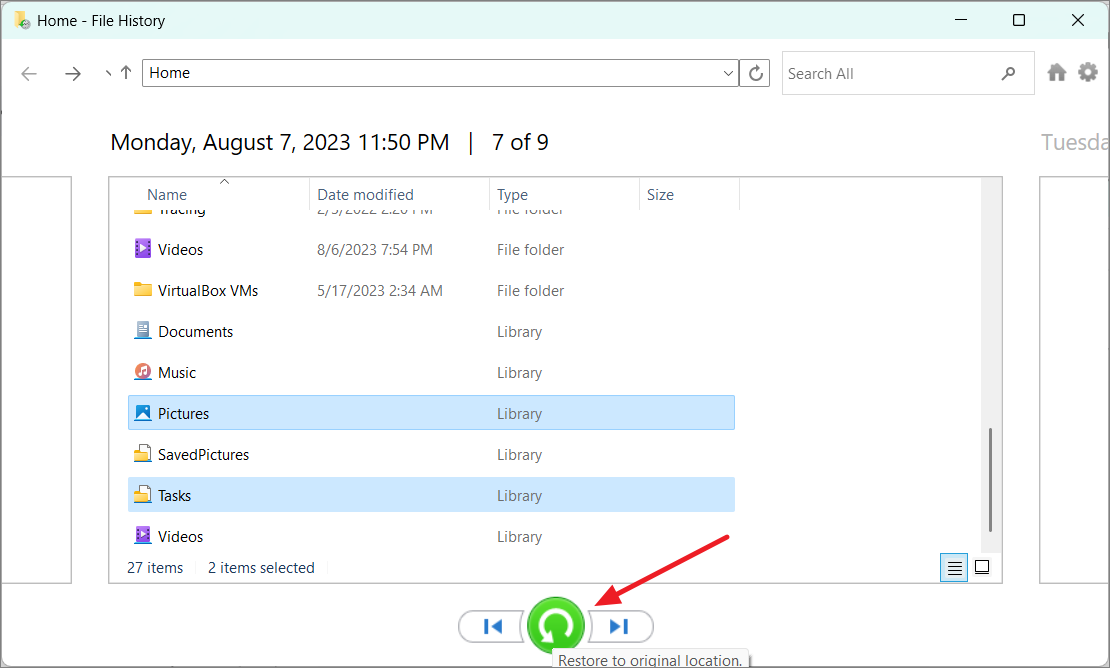
Task: Sort by the Name column header
Action: click(x=167, y=195)
